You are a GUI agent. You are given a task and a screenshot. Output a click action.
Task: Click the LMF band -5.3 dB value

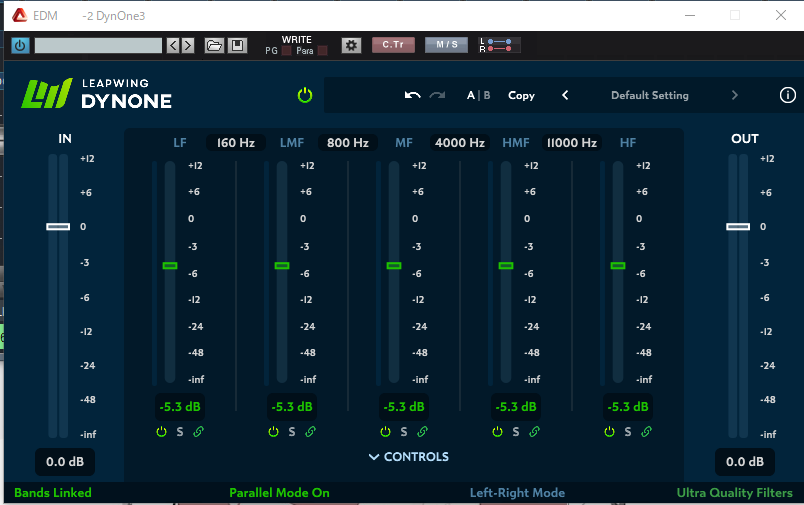coord(292,407)
